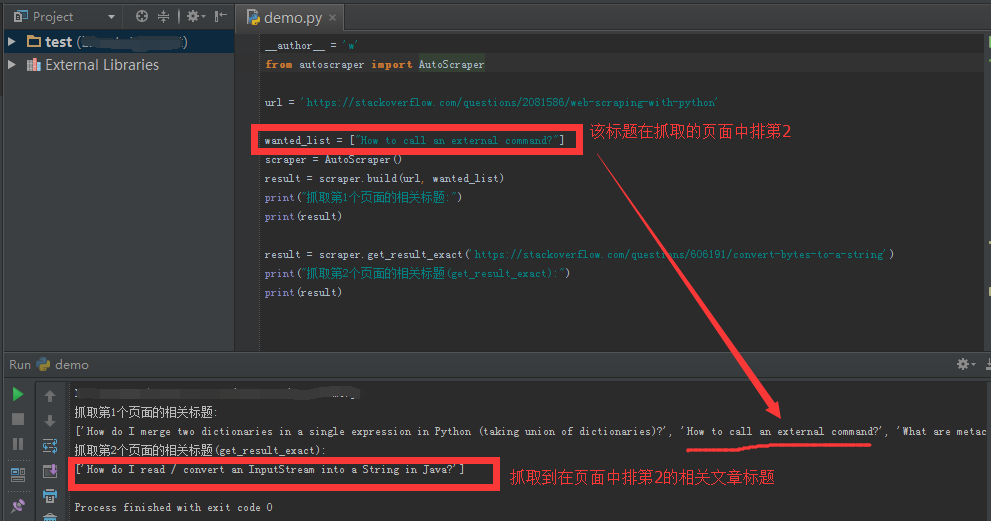Collapse all items in Project panel

[163, 16]
